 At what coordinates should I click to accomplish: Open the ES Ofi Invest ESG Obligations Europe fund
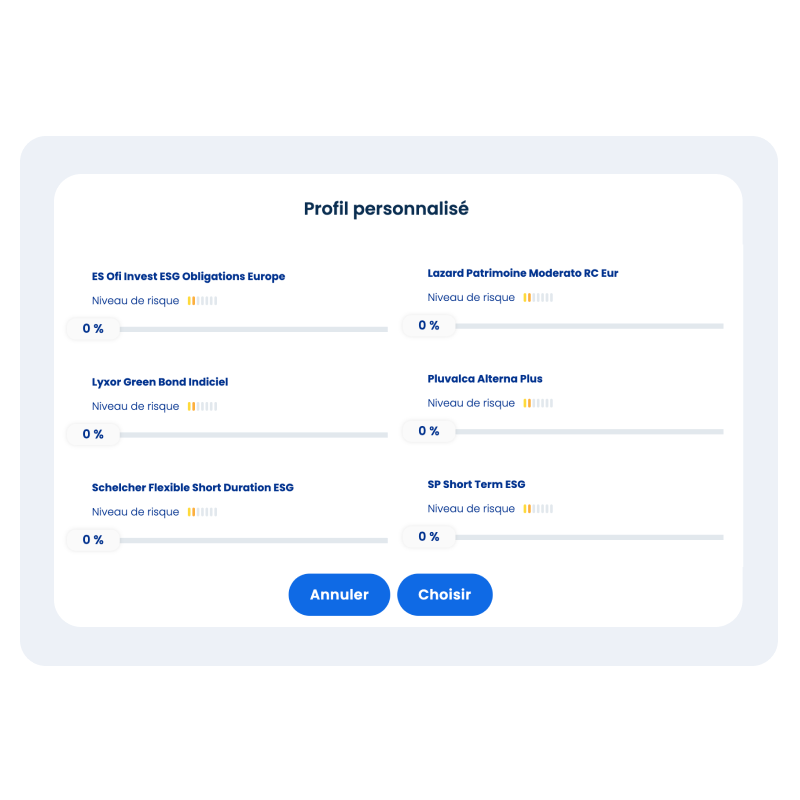[188, 276]
